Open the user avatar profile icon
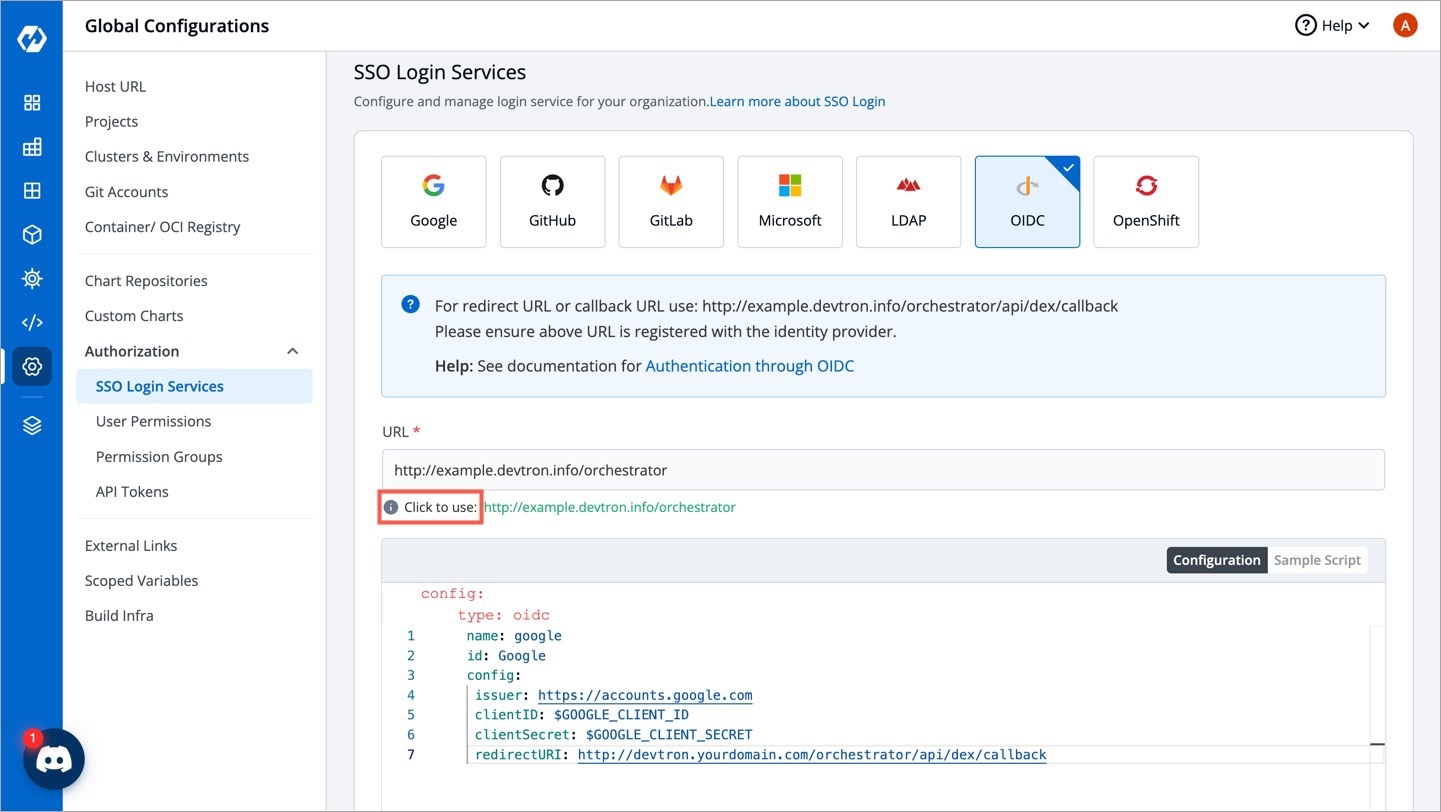 click(x=1405, y=26)
